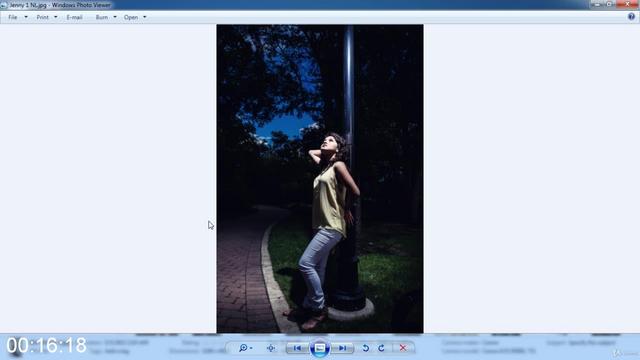The width and height of the screenshot is (640, 360).
Task: Click the Actual size icon
Action: coord(271,348)
